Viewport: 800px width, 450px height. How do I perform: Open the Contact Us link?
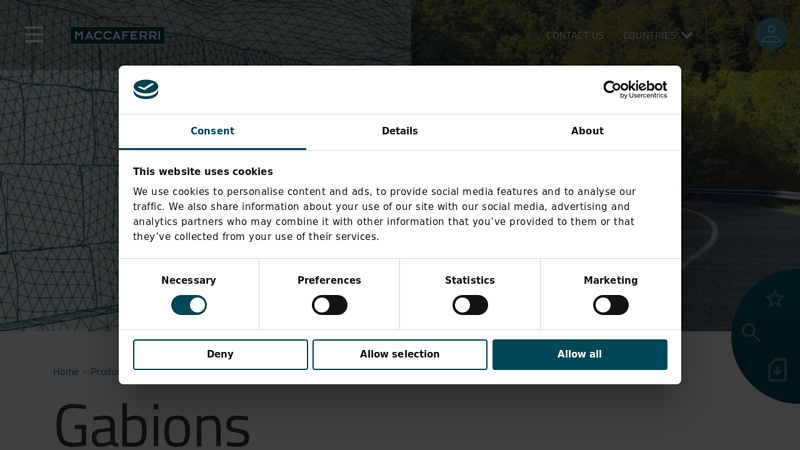pos(574,35)
